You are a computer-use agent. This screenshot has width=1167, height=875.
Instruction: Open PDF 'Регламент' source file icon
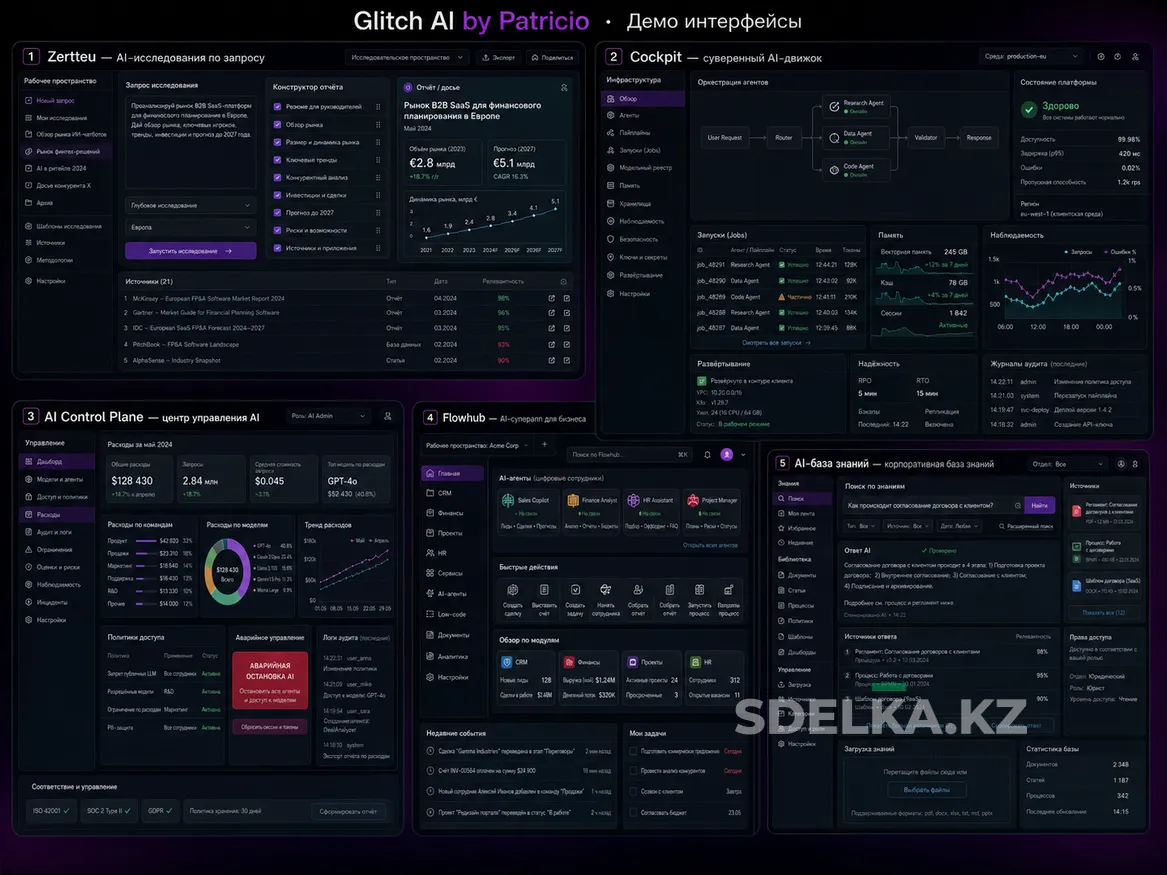[1076, 511]
